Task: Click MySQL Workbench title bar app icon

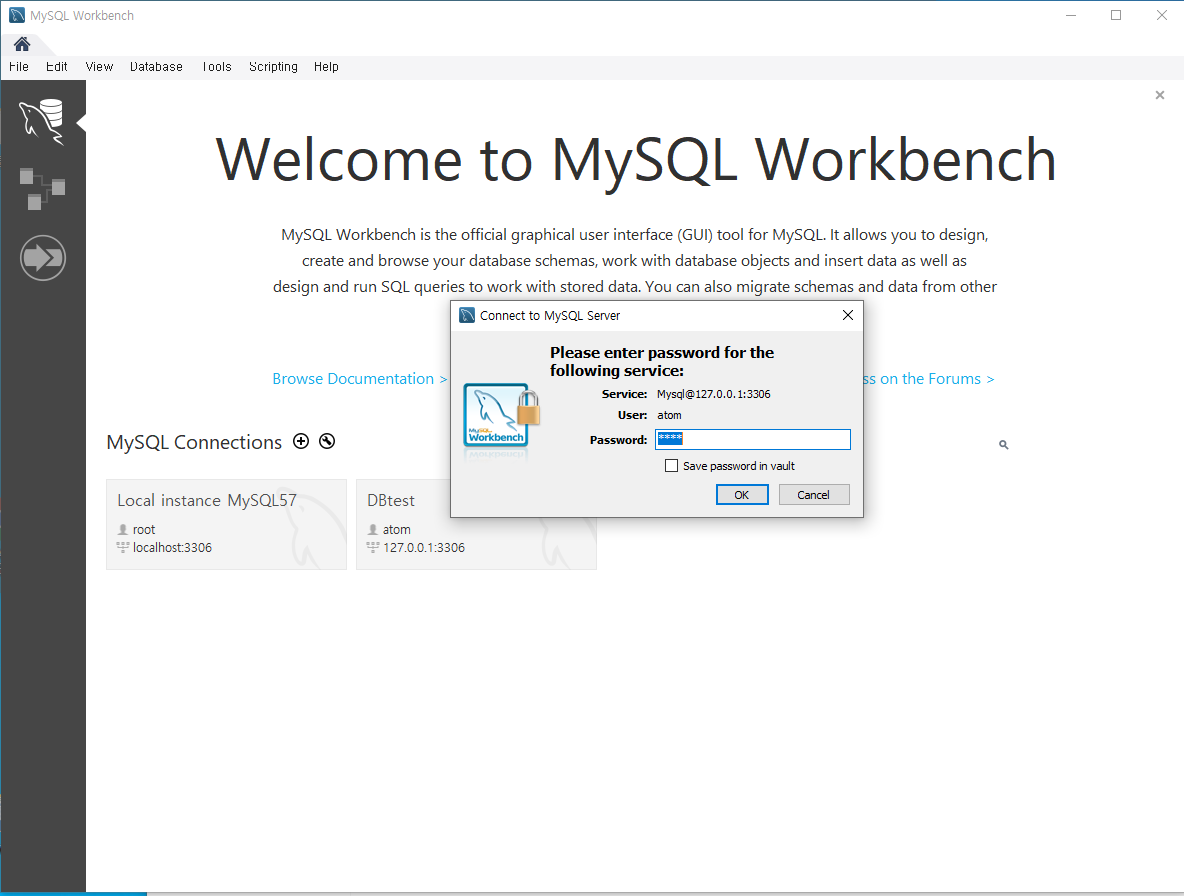Action: (x=17, y=15)
